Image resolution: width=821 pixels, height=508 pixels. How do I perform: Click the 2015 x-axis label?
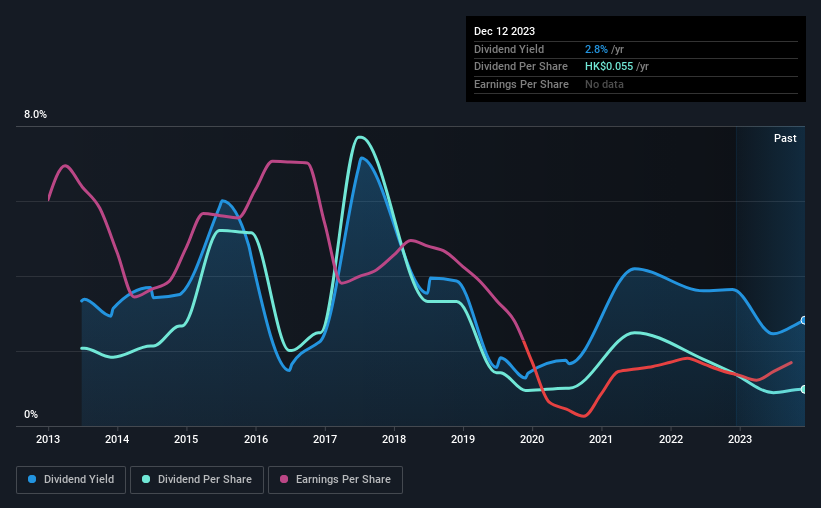[x=186, y=439]
